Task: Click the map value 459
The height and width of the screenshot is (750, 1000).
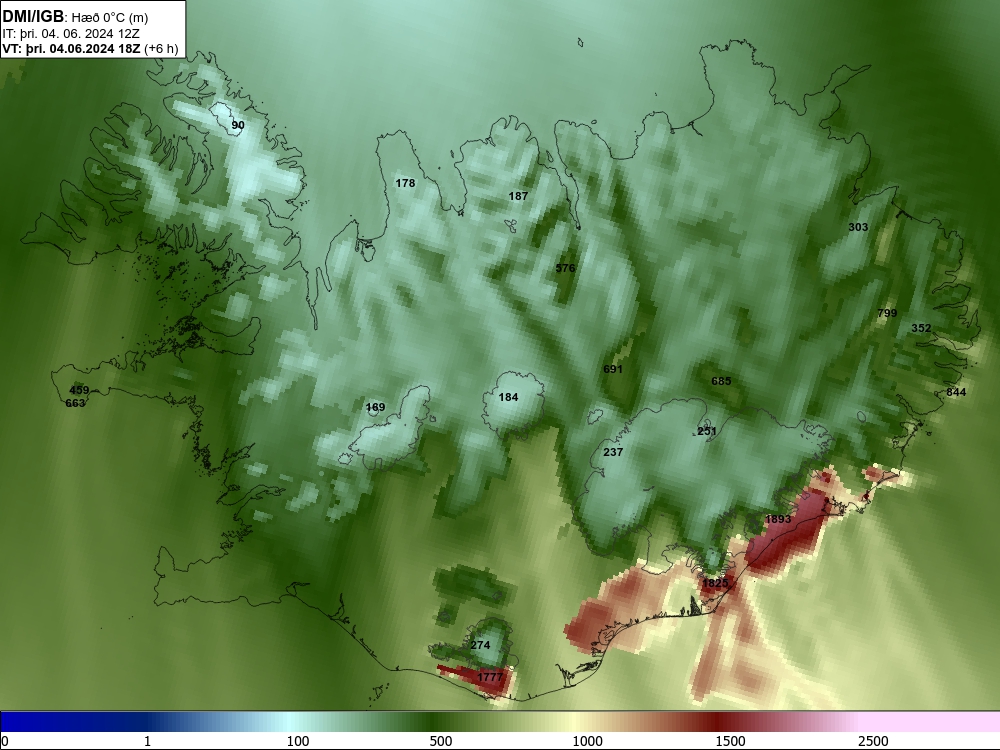Action: pyautogui.click(x=79, y=390)
